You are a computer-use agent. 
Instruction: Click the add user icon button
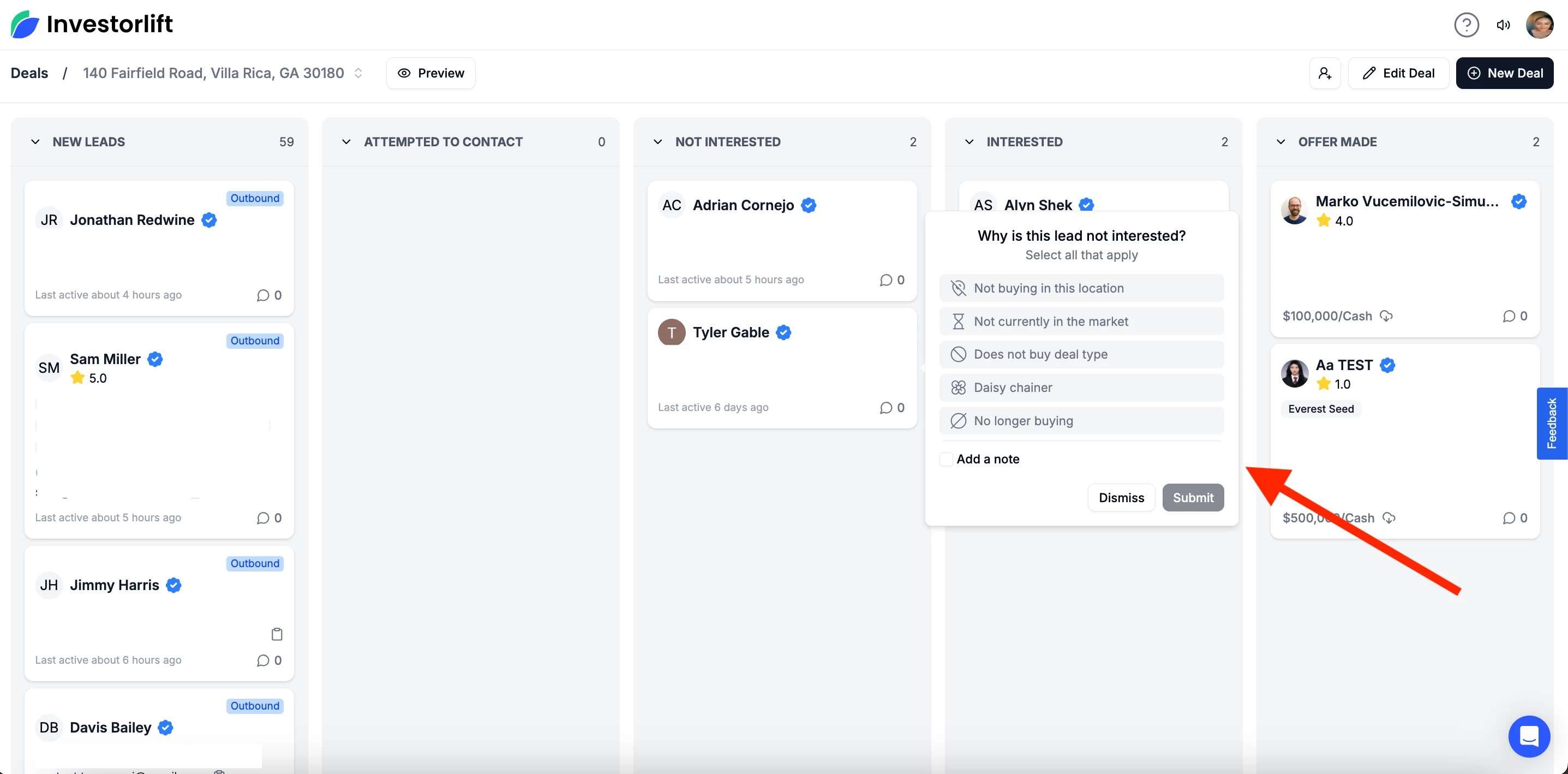[x=1325, y=73]
